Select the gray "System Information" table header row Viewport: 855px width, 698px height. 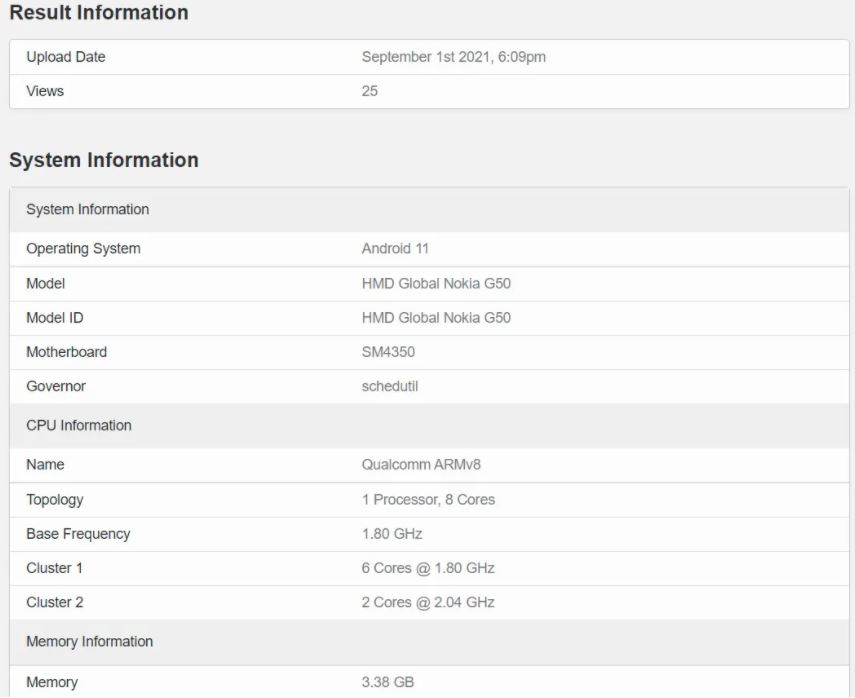pyautogui.click(x=429, y=209)
